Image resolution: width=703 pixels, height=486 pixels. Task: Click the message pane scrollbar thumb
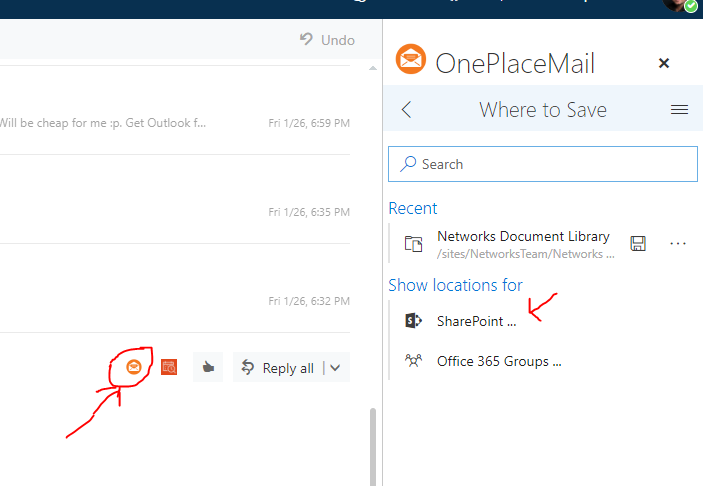pyautogui.click(x=373, y=447)
